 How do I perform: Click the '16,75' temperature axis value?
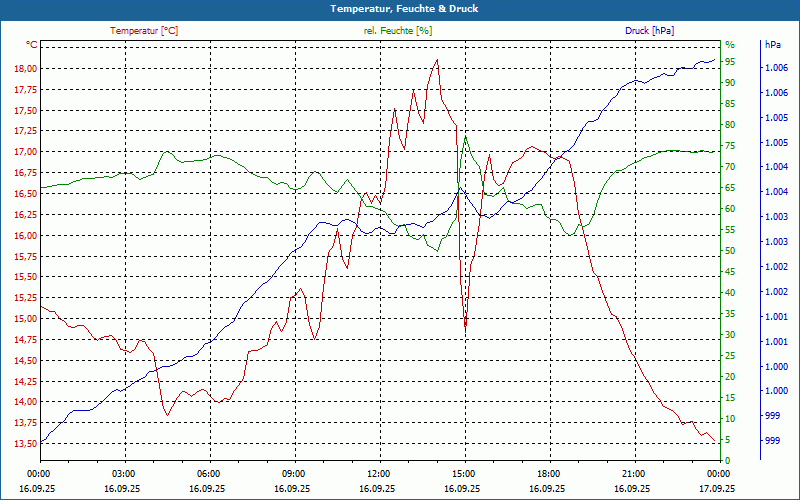(27, 173)
